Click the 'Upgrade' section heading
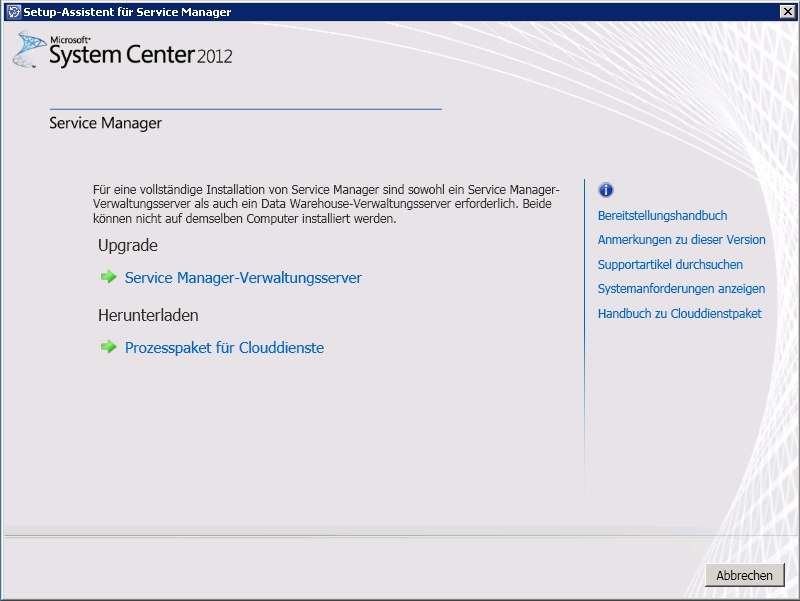 (128, 245)
